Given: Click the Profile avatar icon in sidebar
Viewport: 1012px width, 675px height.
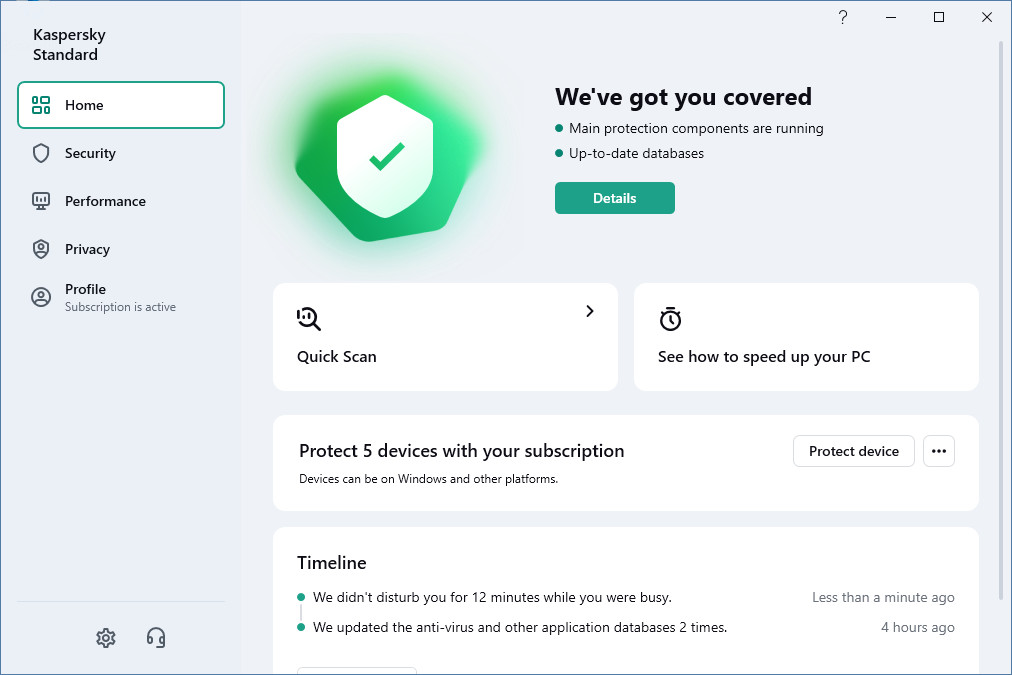Looking at the screenshot, I should [41, 297].
